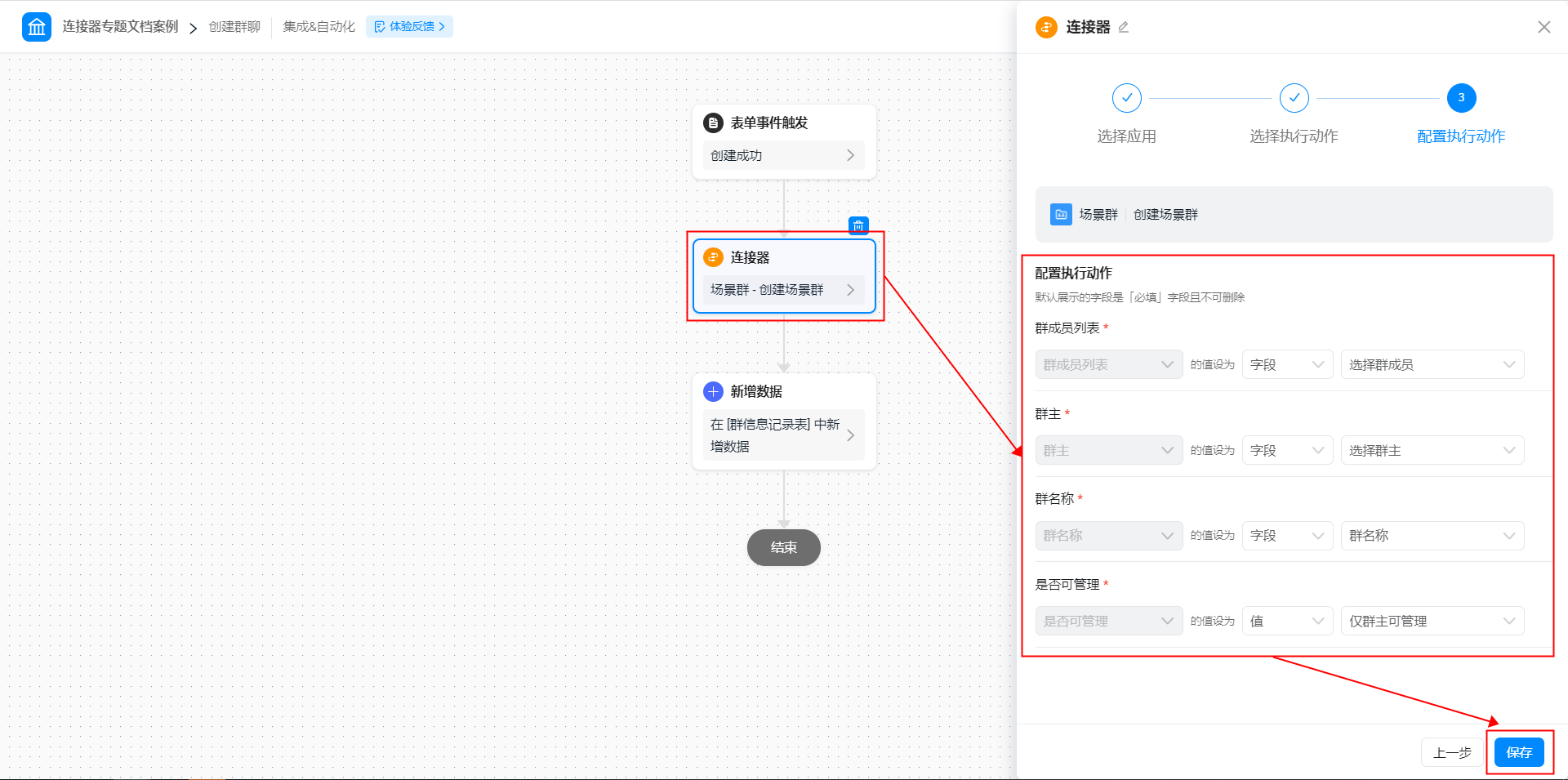
Task: Open the 选择群成员 value dropdown
Action: coord(1432,364)
